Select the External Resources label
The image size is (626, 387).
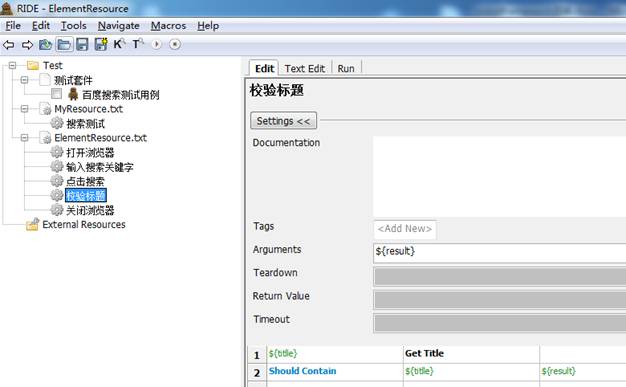tap(84, 224)
